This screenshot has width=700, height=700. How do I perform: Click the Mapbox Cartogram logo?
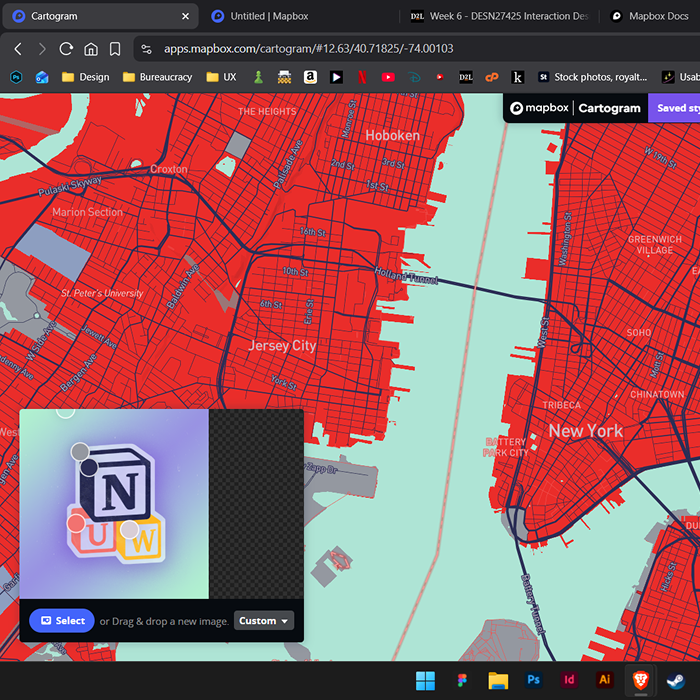pos(575,108)
